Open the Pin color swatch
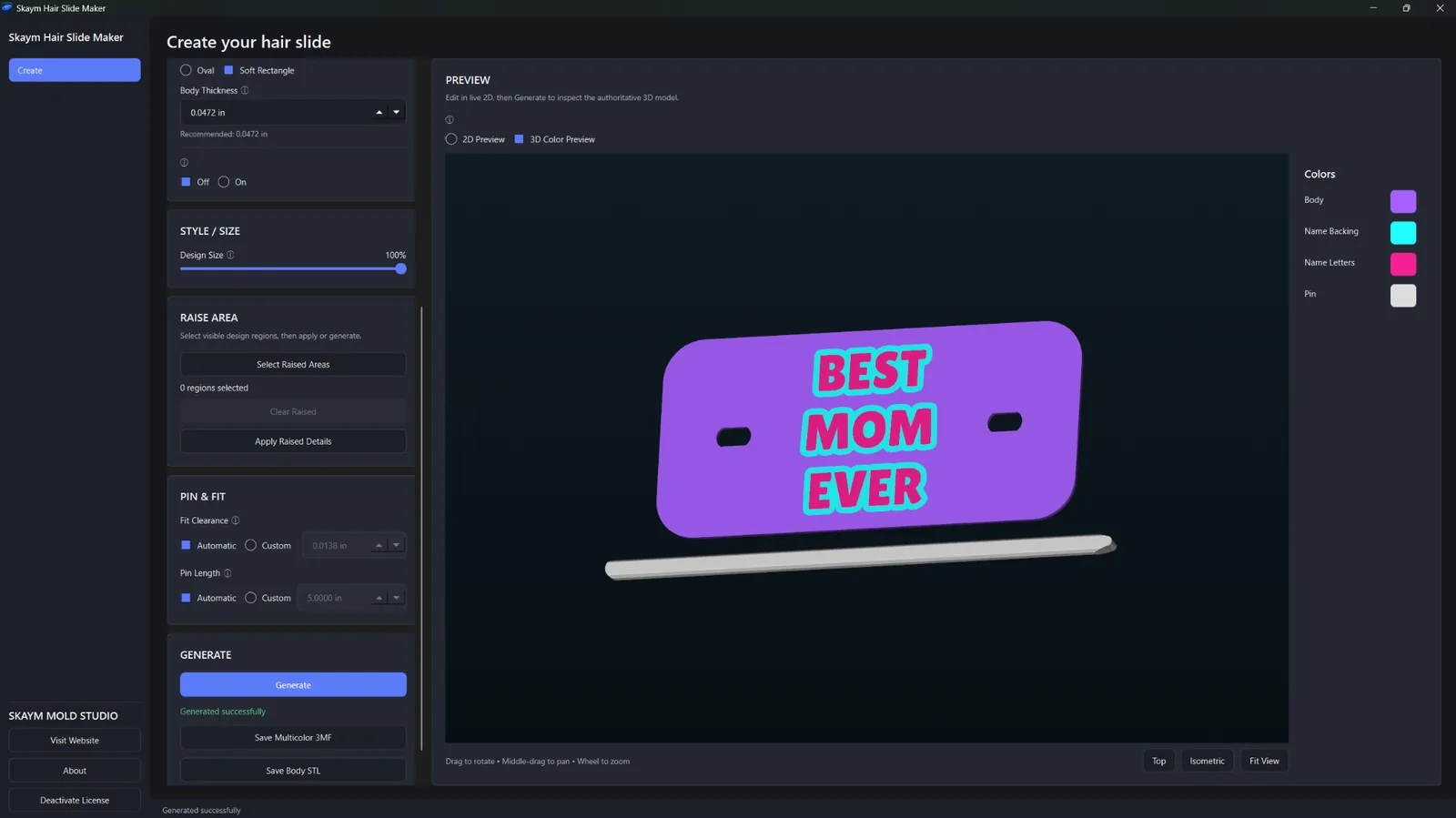1456x818 pixels. coord(1403,296)
